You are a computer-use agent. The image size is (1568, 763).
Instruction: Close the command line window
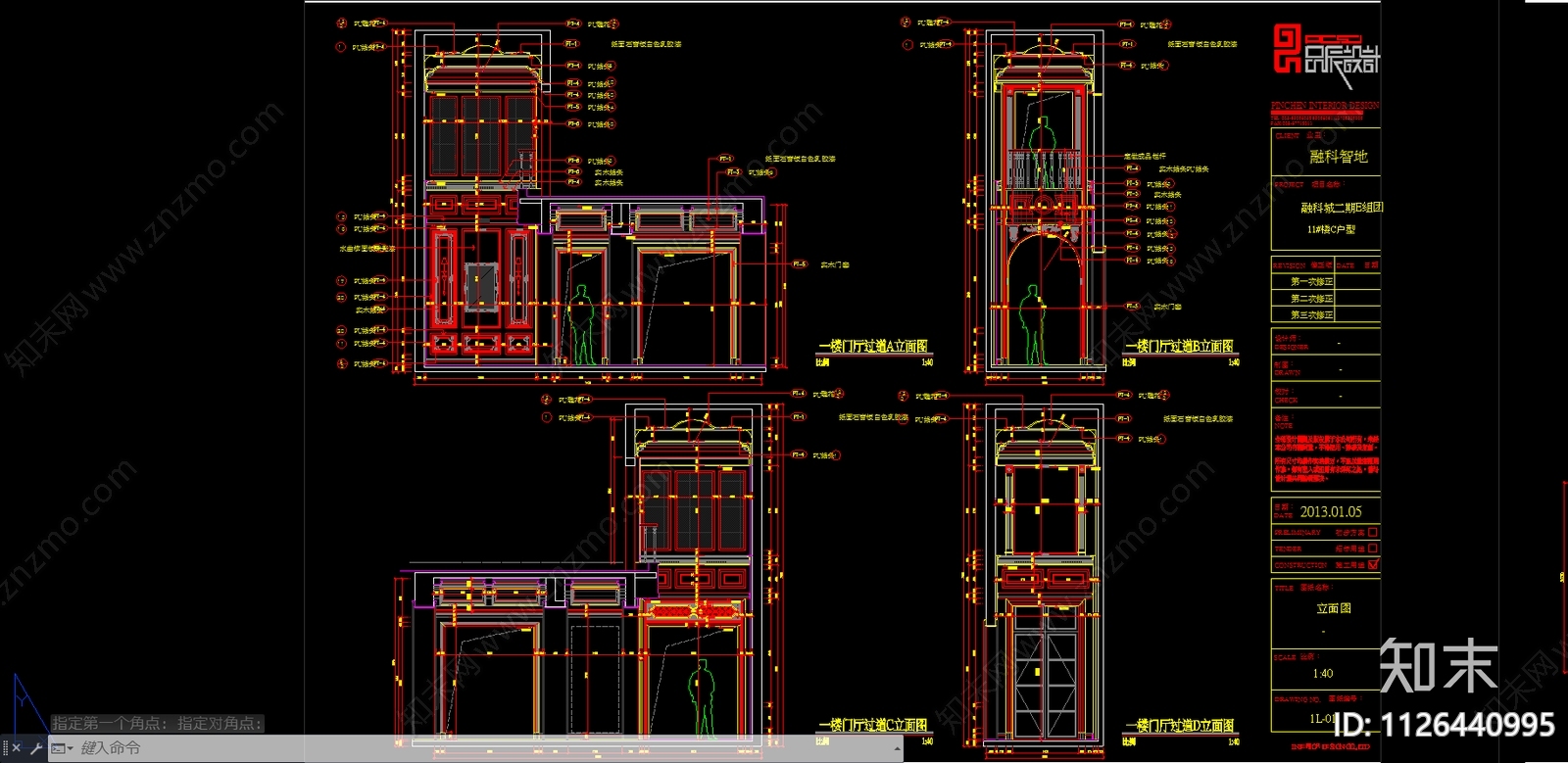click(17, 748)
